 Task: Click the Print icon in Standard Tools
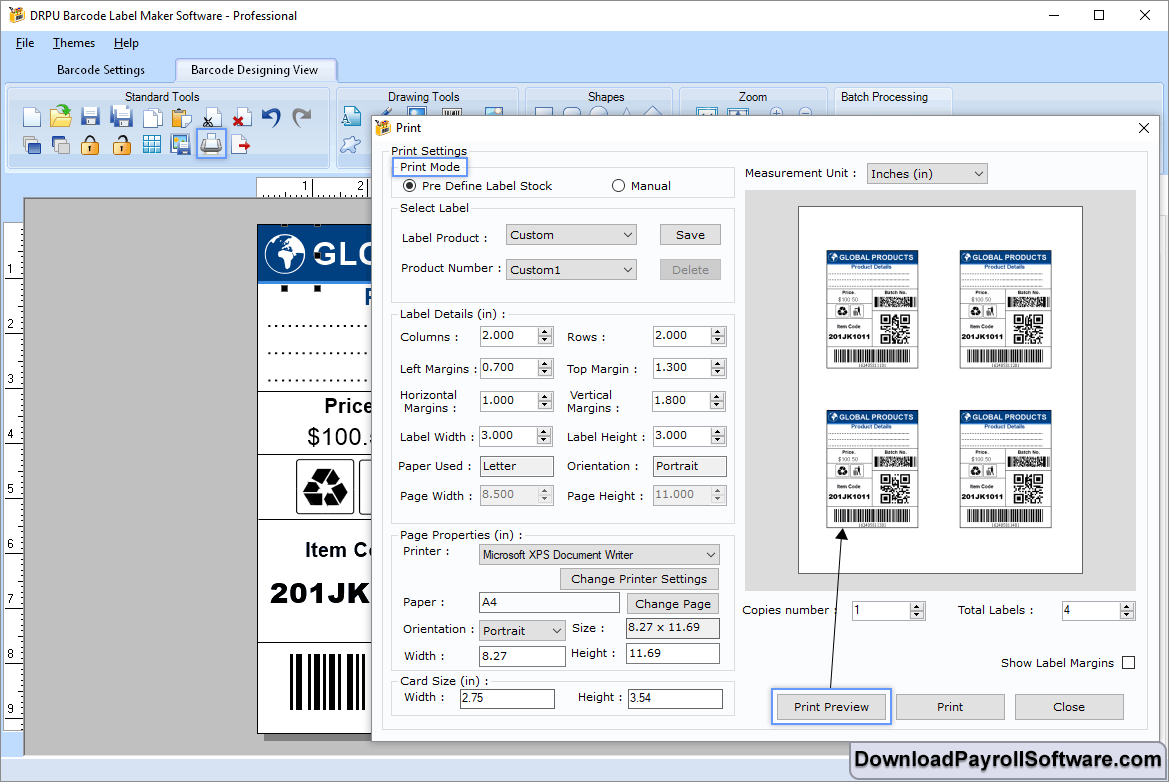(211, 144)
